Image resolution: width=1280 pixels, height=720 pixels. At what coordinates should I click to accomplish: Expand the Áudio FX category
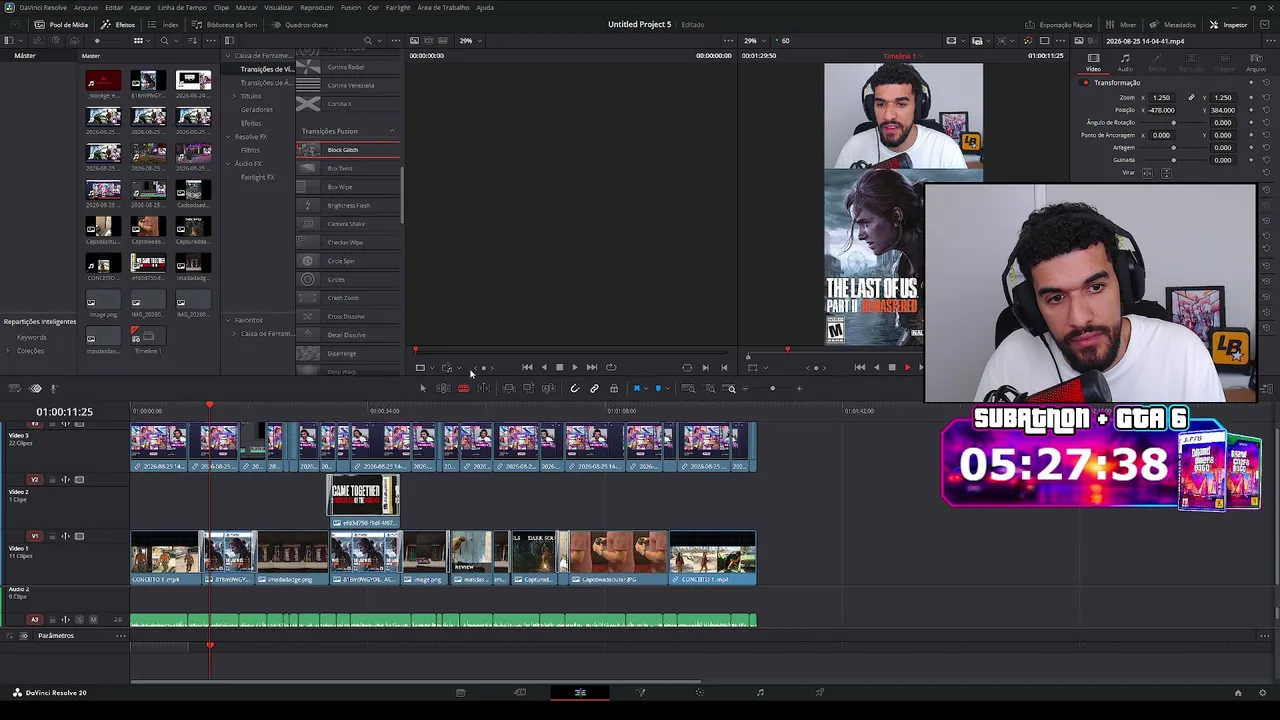coord(227,164)
